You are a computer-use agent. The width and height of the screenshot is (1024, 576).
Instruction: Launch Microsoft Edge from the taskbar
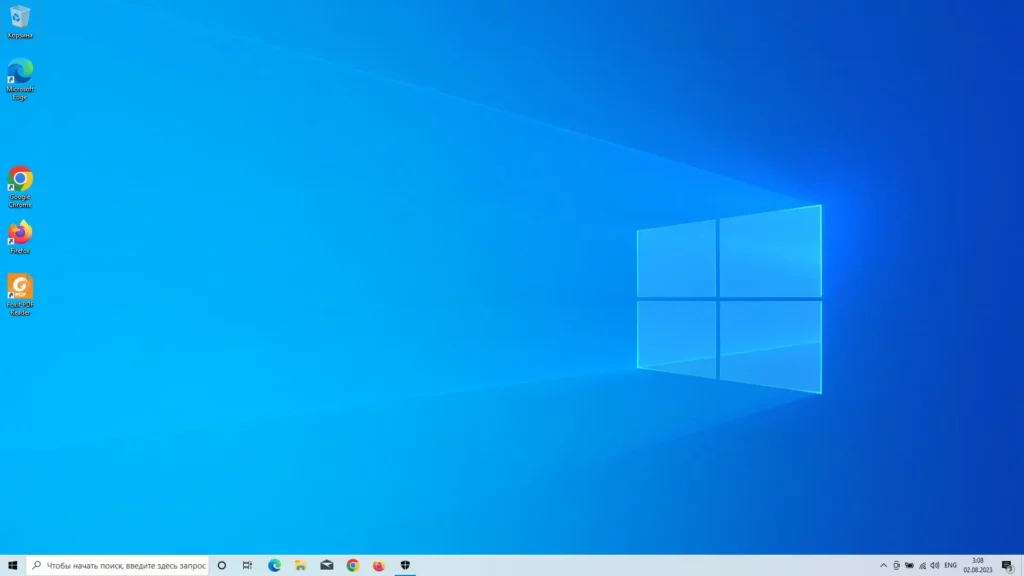click(x=275, y=565)
